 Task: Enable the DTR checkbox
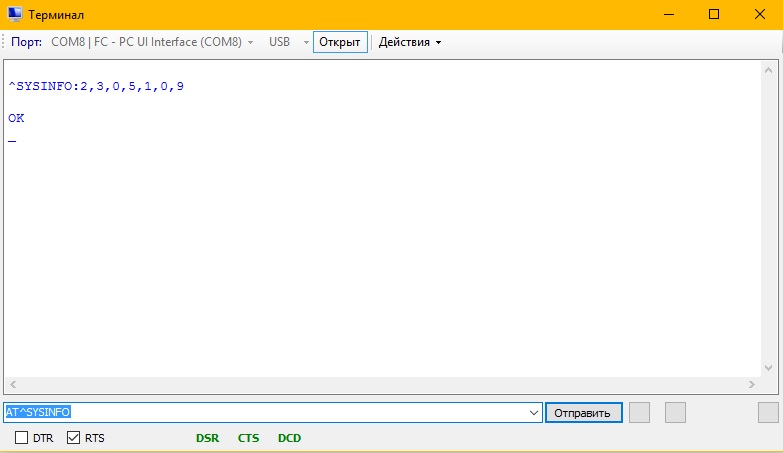[x=21, y=438]
